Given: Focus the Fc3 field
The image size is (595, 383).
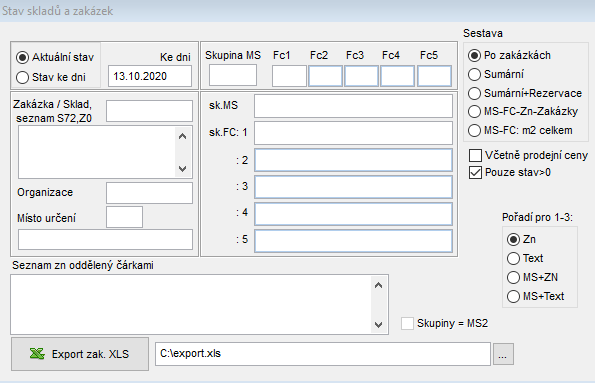Looking at the screenshot, I should click(x=361, y=76).
